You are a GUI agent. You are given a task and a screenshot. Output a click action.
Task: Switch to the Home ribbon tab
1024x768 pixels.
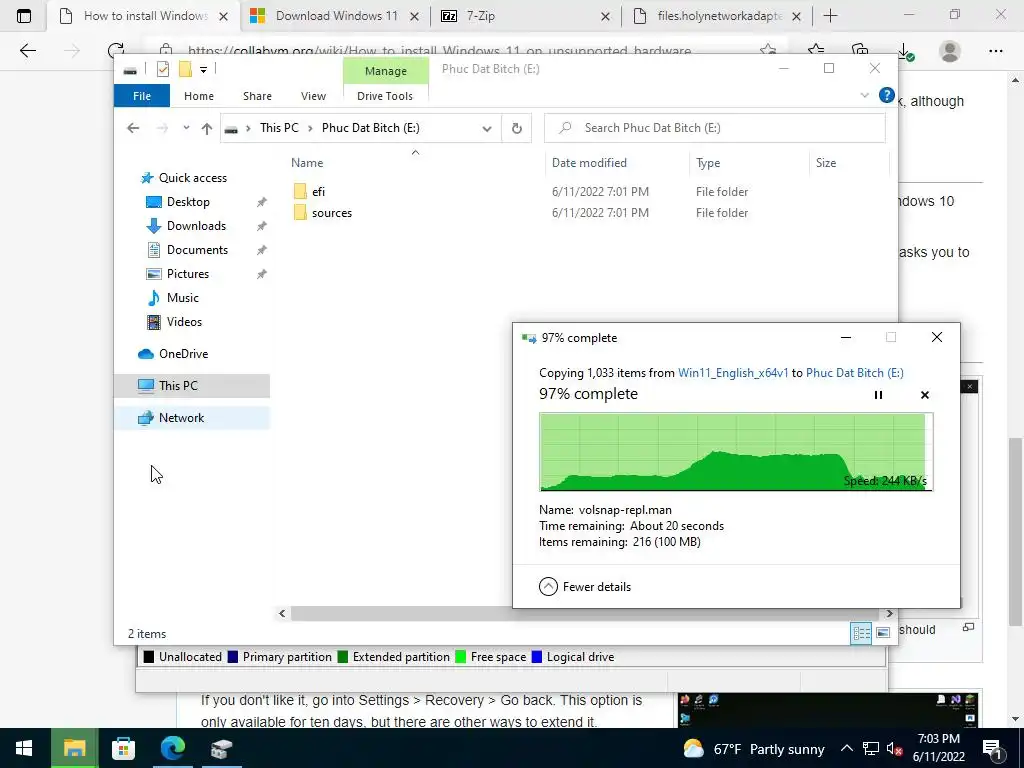(x=199, y=96)
